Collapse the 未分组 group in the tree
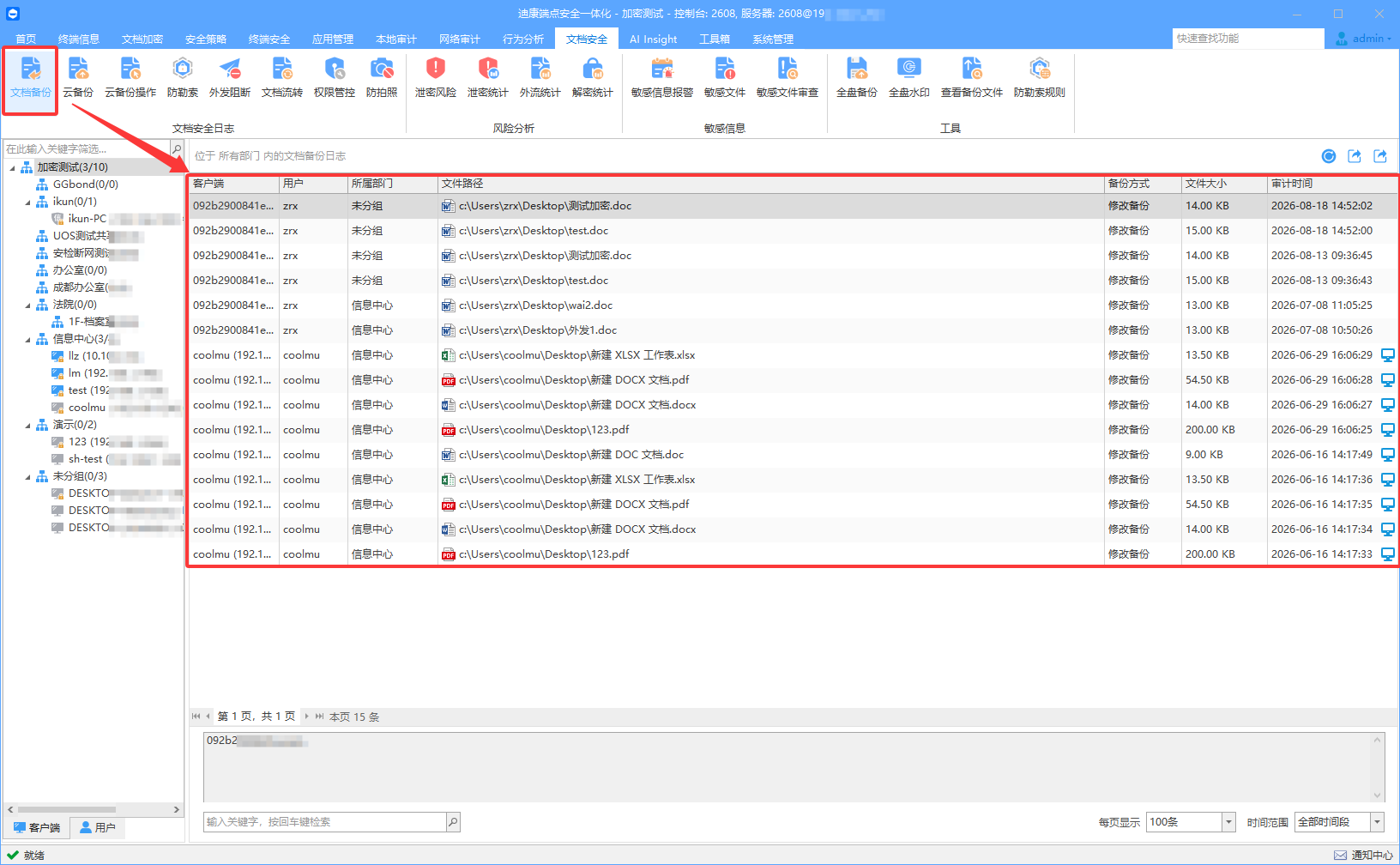 tap(27, 476)
